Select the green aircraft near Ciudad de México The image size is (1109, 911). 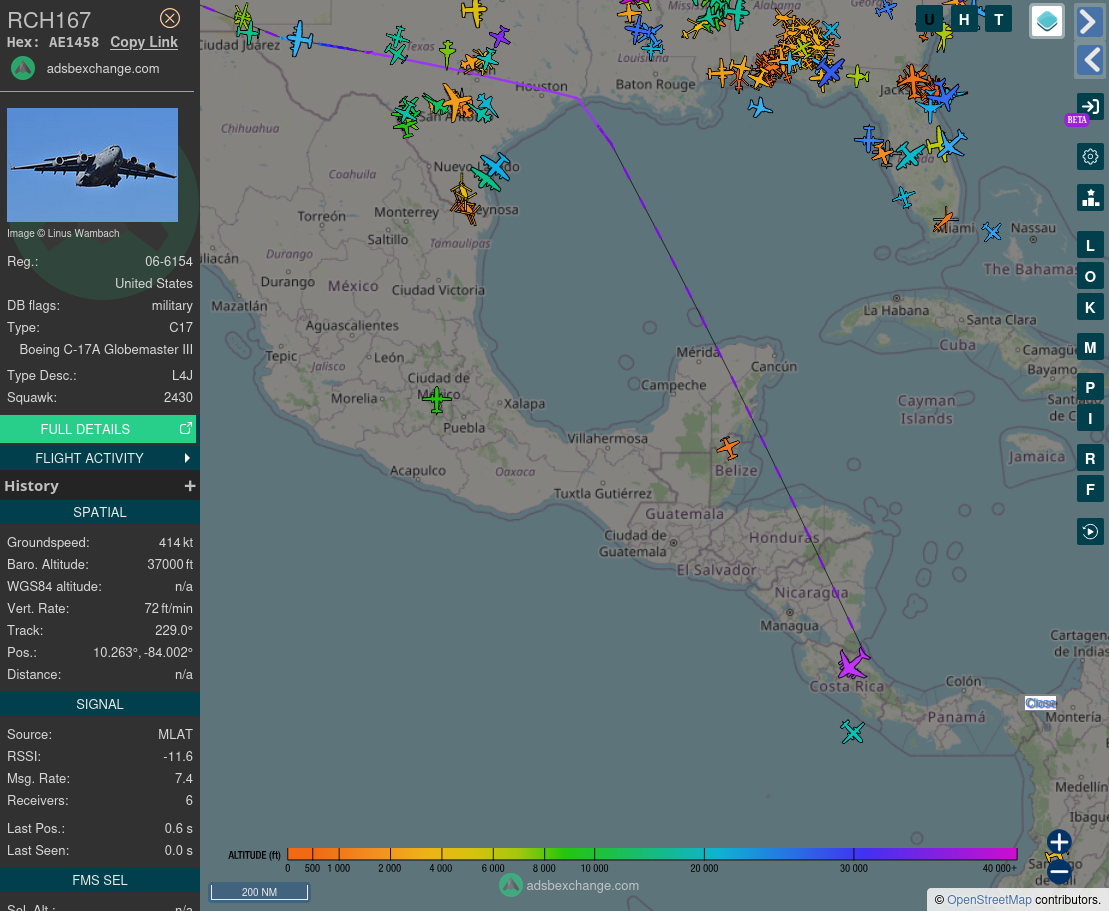[436, 400]
